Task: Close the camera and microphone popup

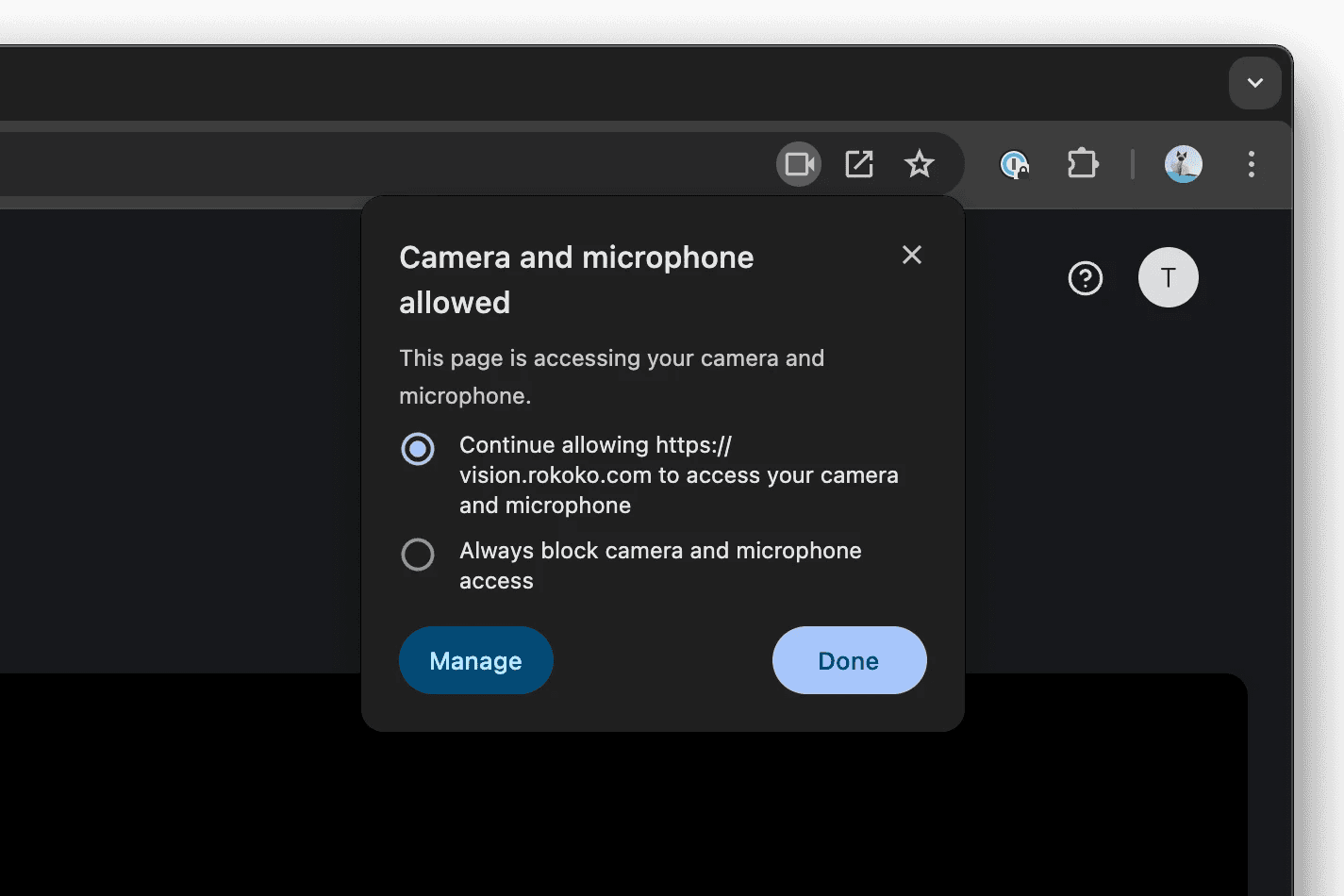Action: point(912,255)
